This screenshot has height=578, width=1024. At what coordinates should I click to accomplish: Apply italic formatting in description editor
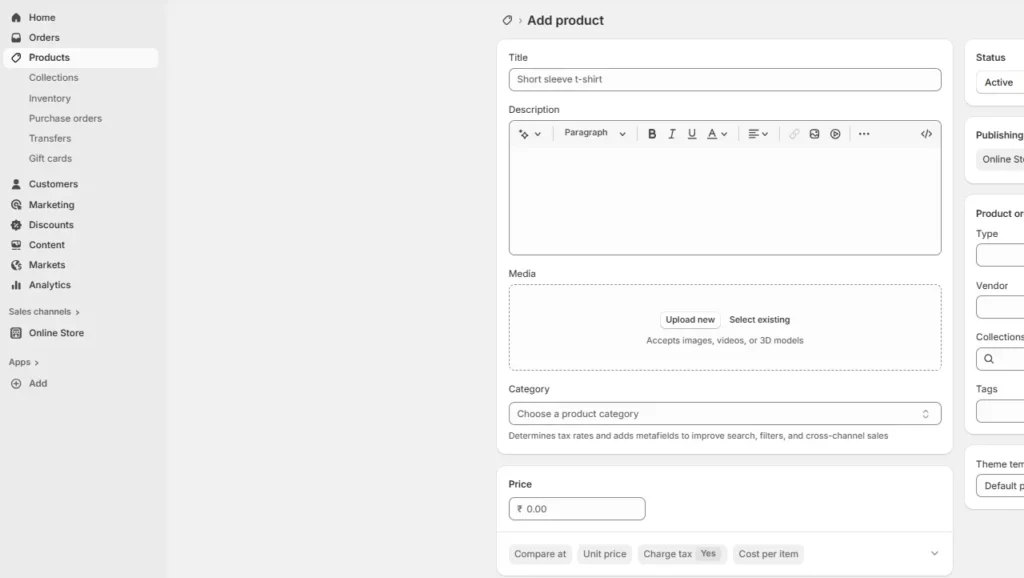coord(671,132)
